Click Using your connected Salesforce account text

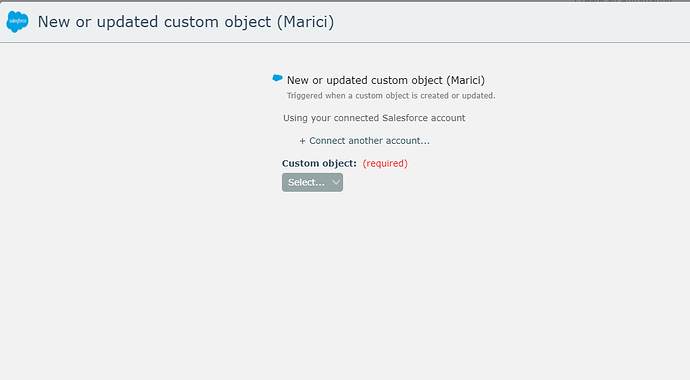coord(374,118)
